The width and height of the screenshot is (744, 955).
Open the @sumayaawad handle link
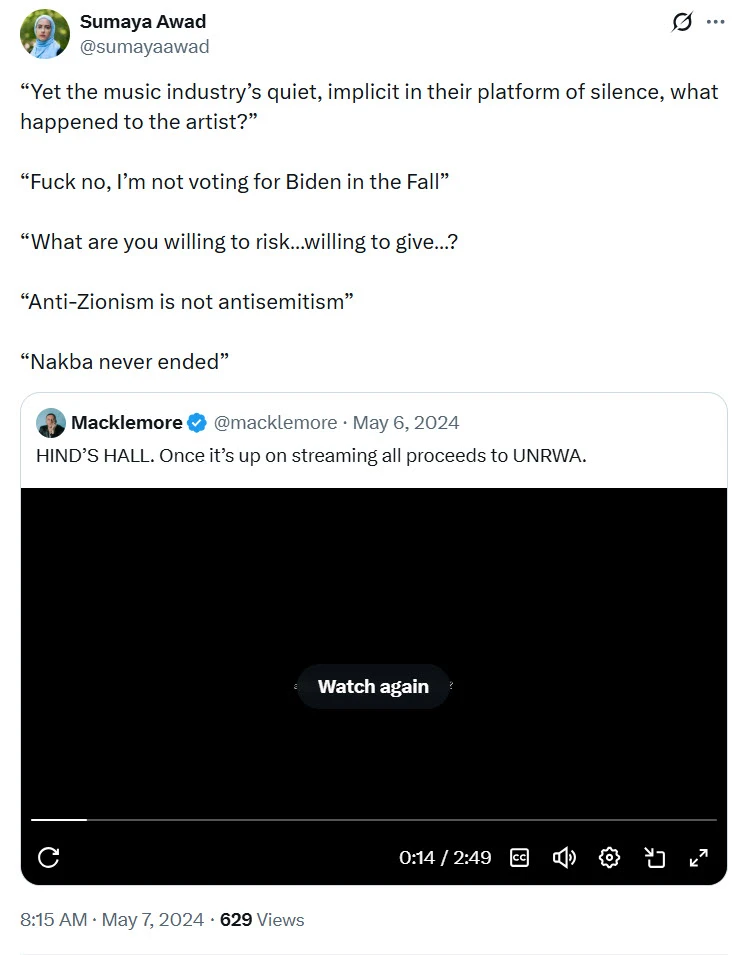coord(144,47)
